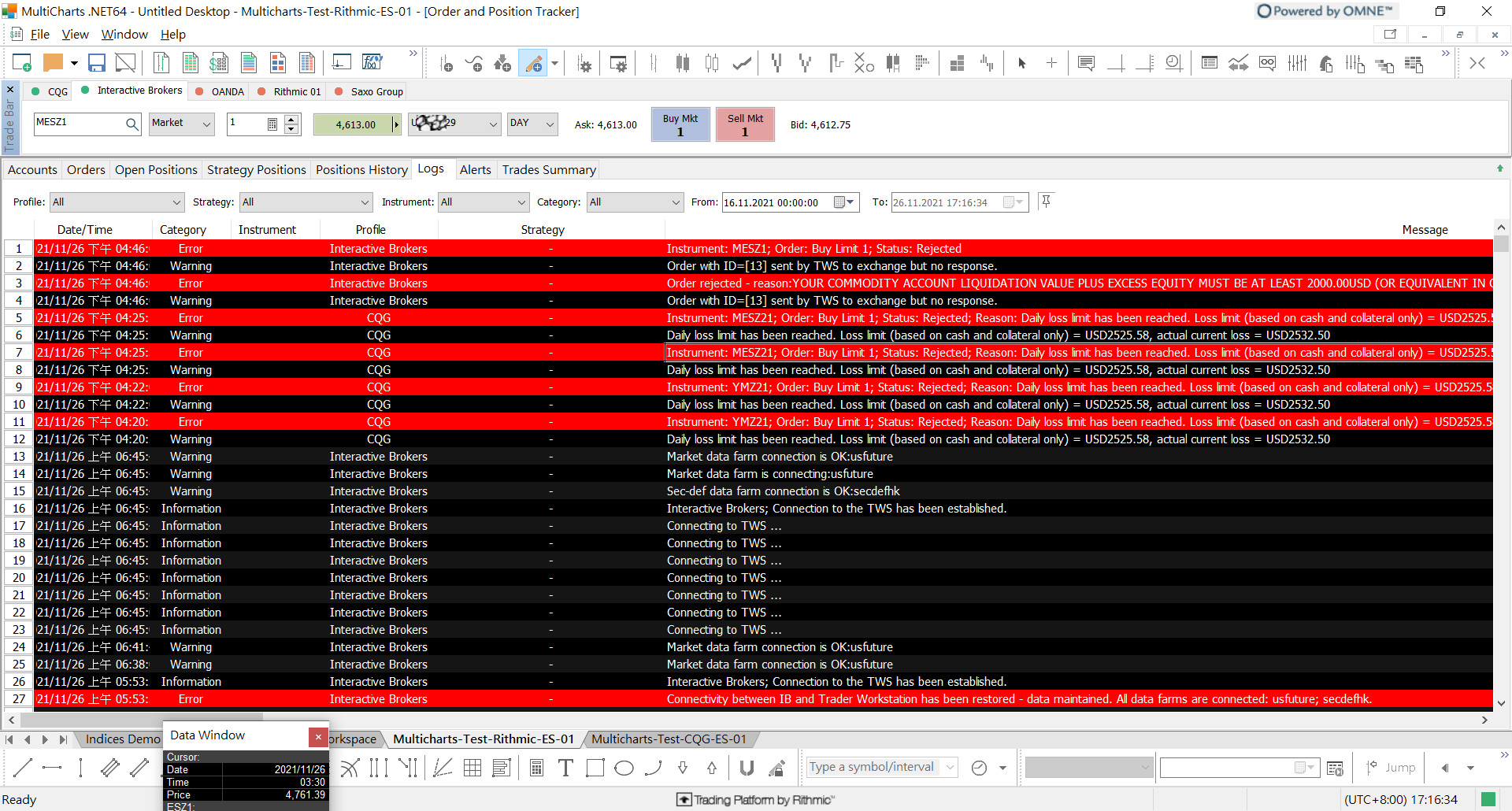Close the Data Window panel
1512x811 pixels.
pos(318,737)
